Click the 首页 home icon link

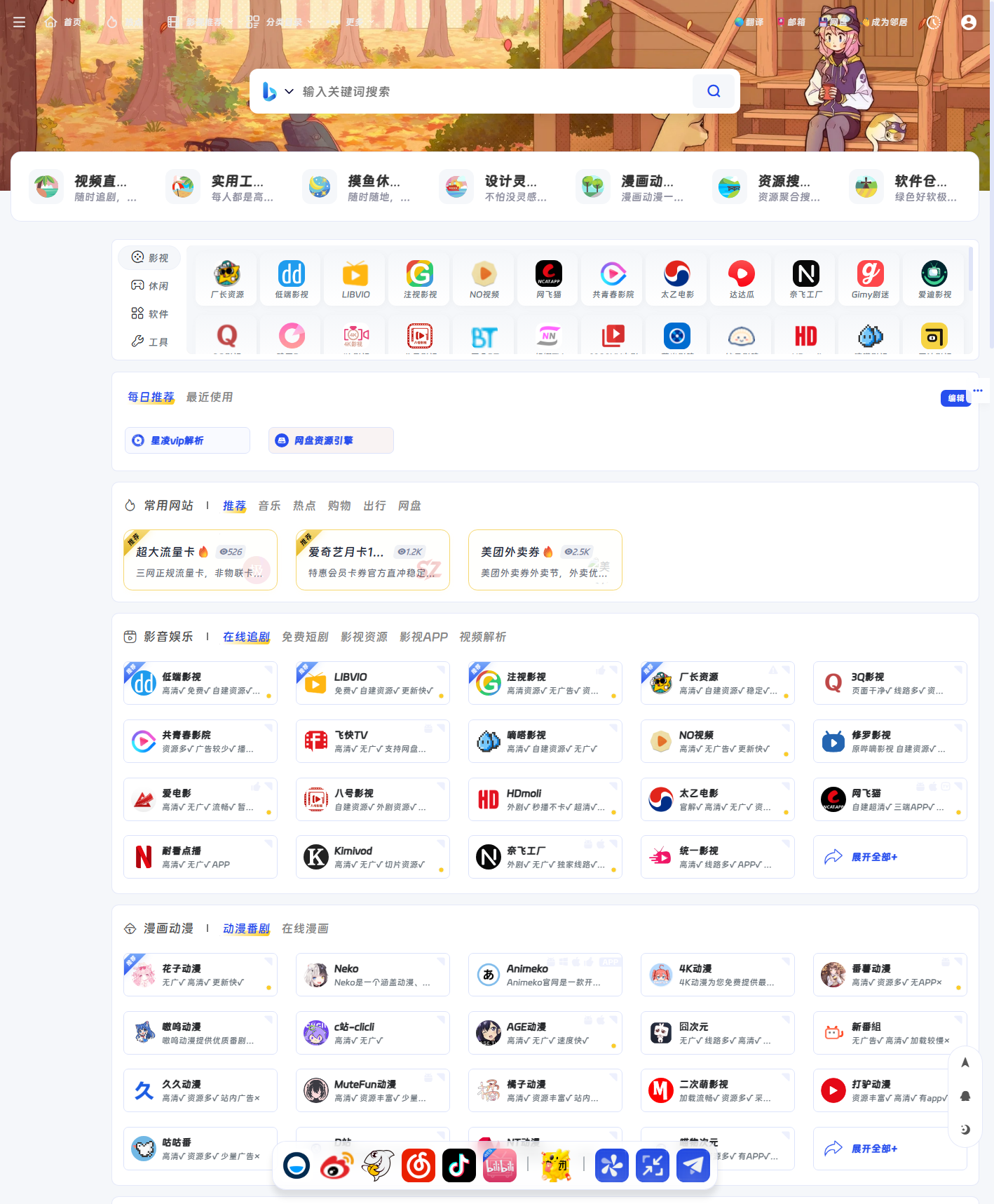point(63,22)
